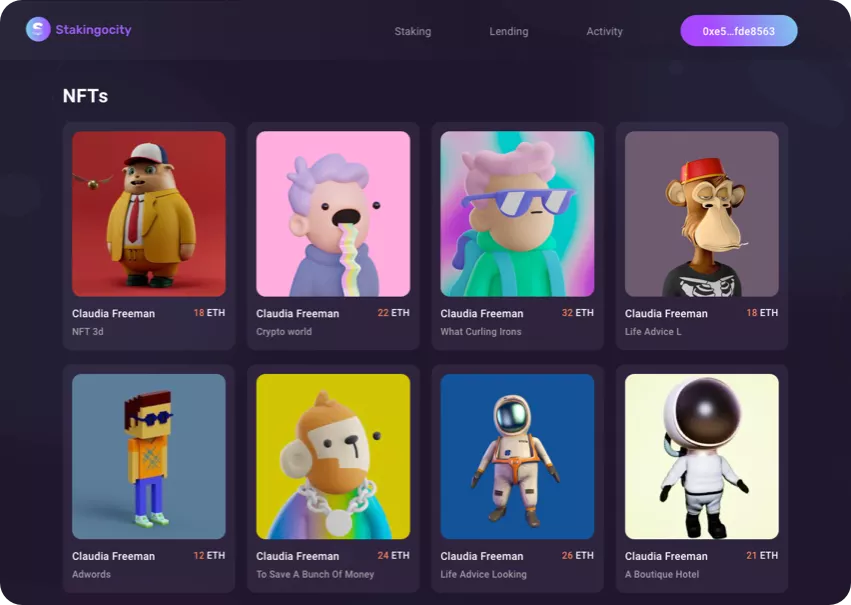The image size is (851, 605).
Task: View the A Boutique Hotel astronaut image
Action: point(701,456)
